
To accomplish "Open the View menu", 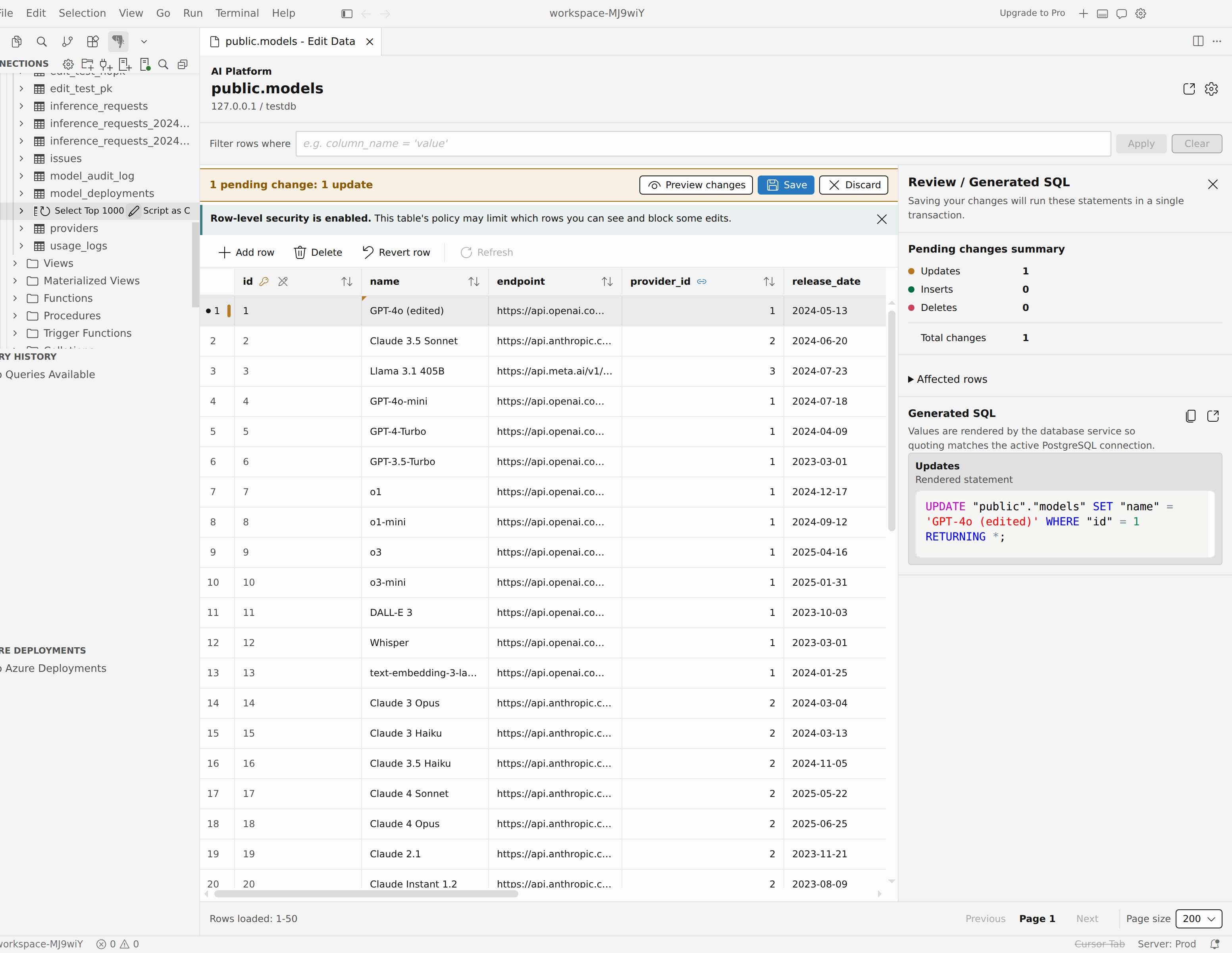I will [131, 13].
